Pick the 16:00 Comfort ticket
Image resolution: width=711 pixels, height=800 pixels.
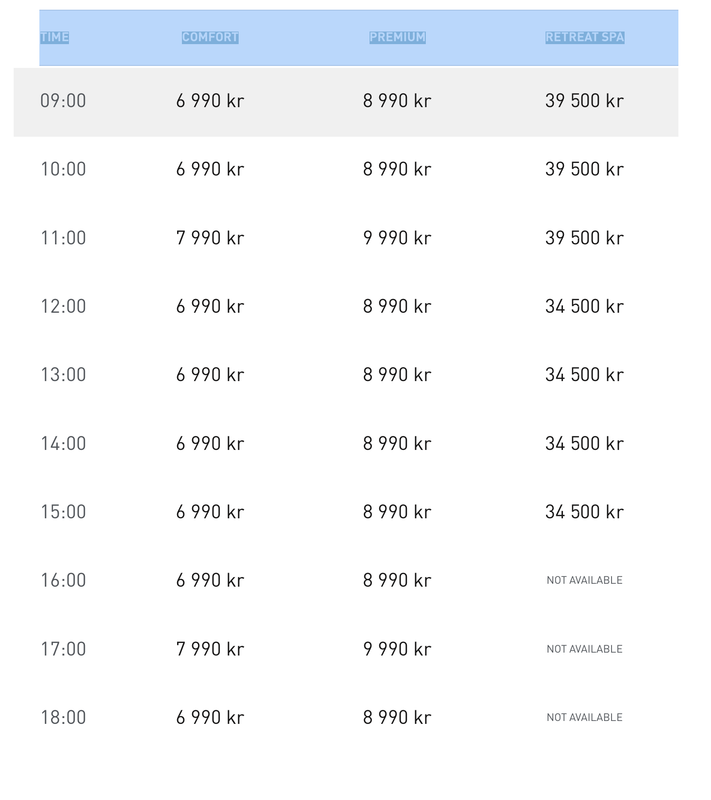pyautogui.click(x=210, y=580)
